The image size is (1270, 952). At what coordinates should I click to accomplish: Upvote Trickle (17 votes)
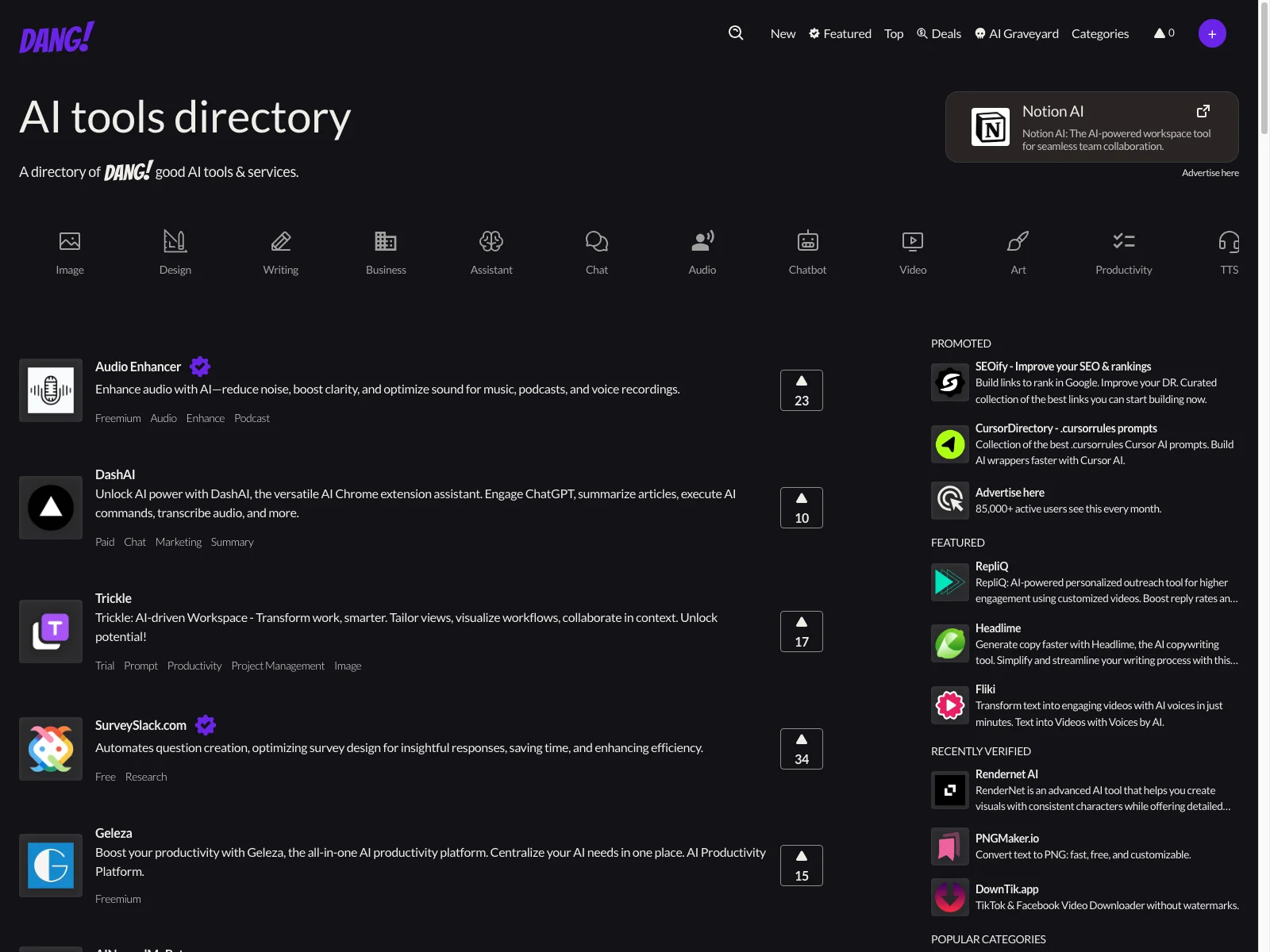[x=802, y=631]
